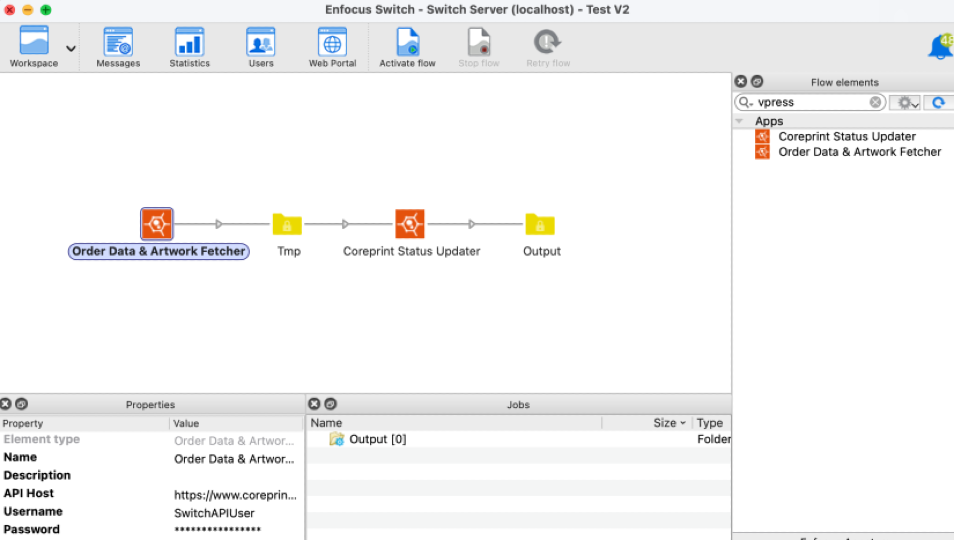
Task: Click the Property column header
Action: (85, 423)
